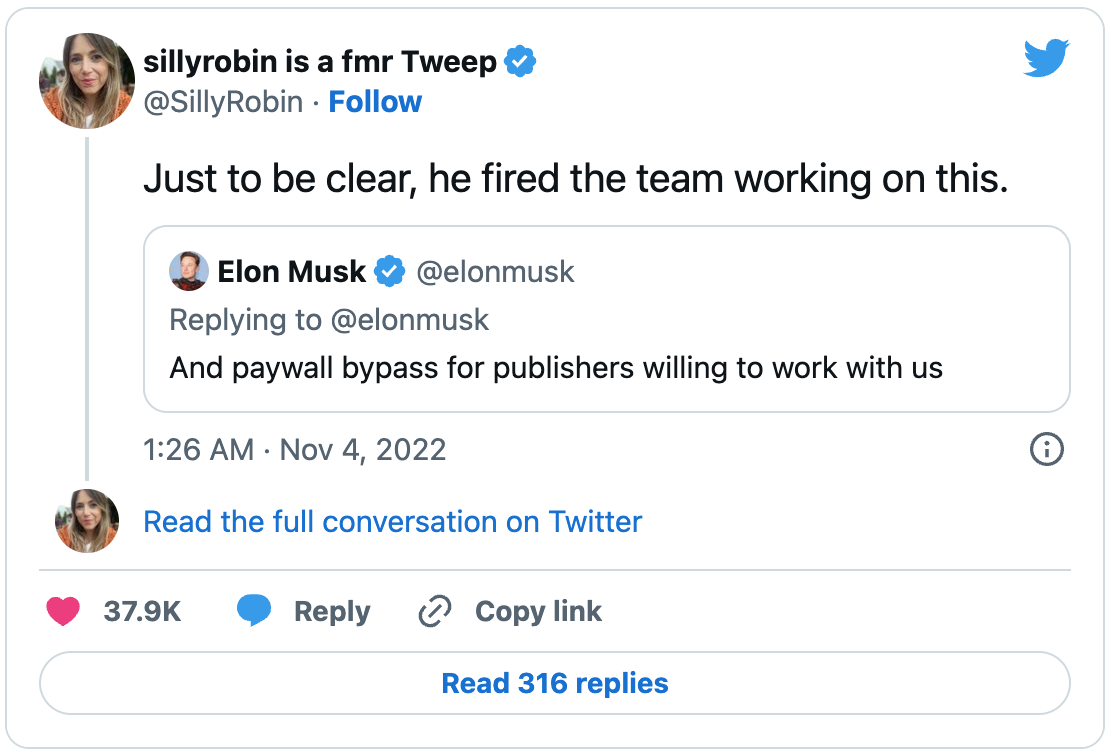Image resolution: width=1112 pixels, height=756 pixels.
Task: Open the 1:26 AM Nov 4, 2022 timestamp
Action: 295,449
